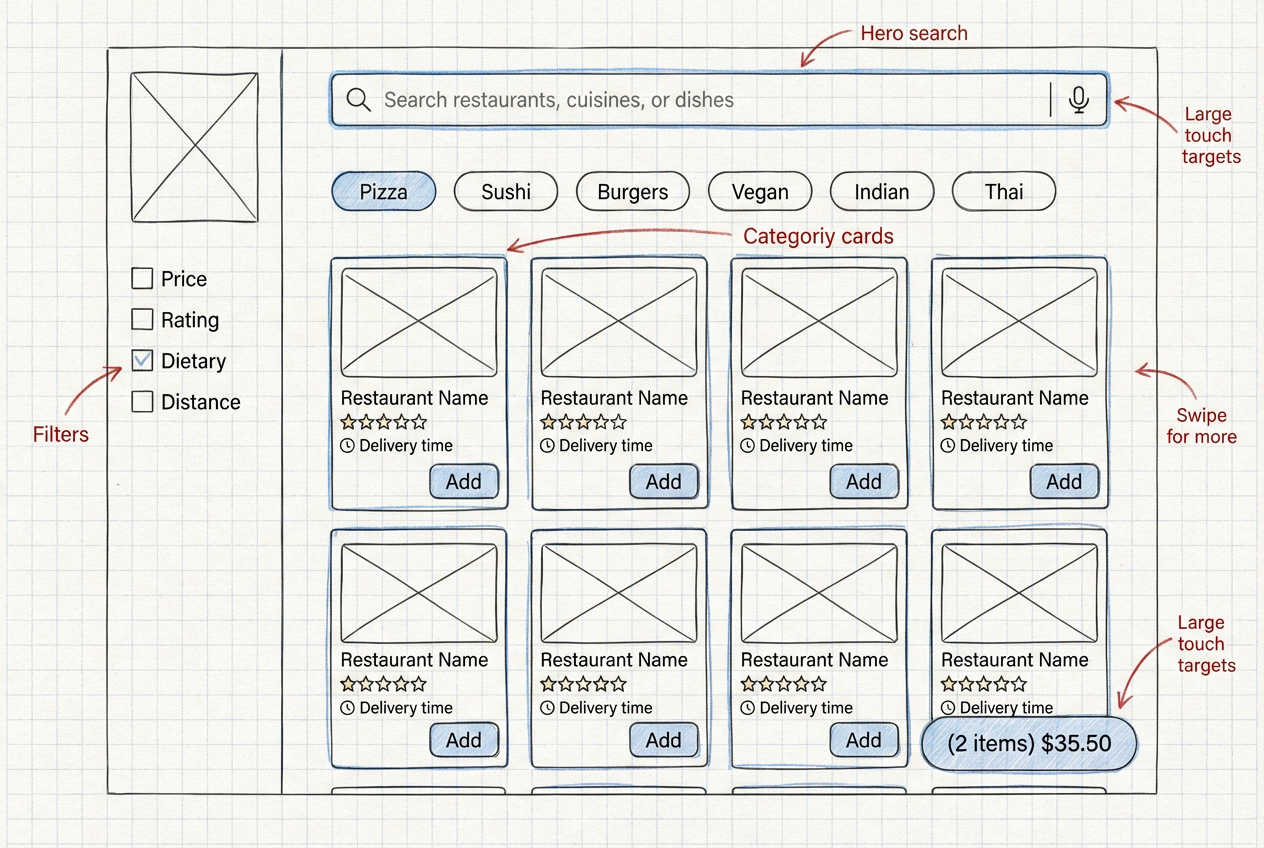Viewport: 1264px width, 848px height.
Task: Click the sidebar logo image placeholder
Action: point(194,147)
